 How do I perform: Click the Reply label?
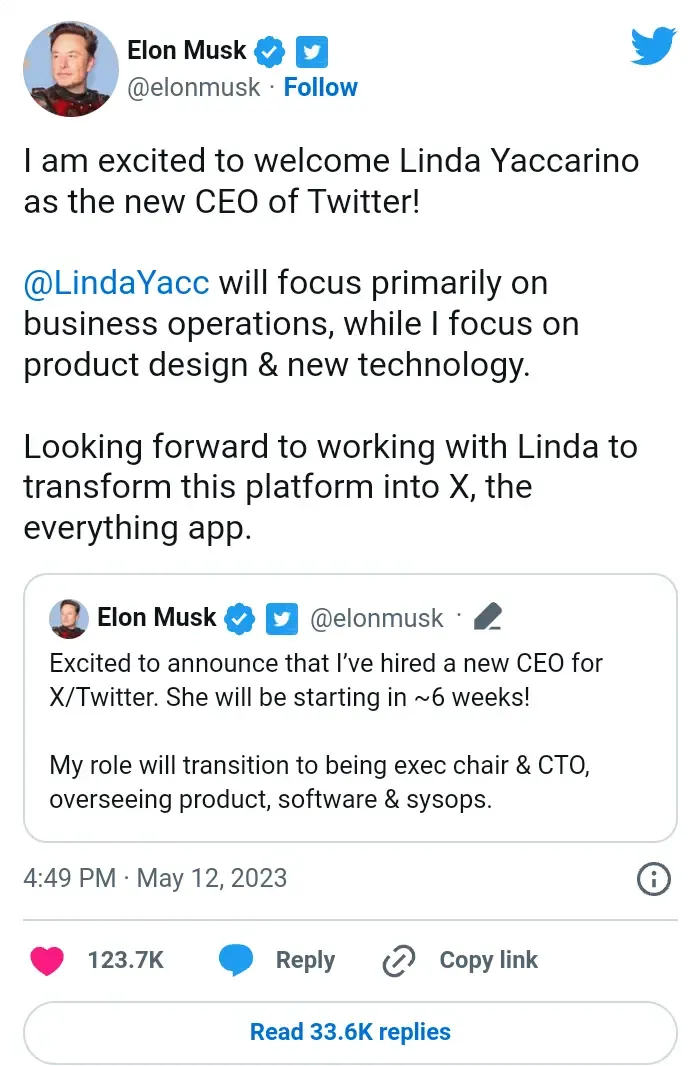pos(305,960)
